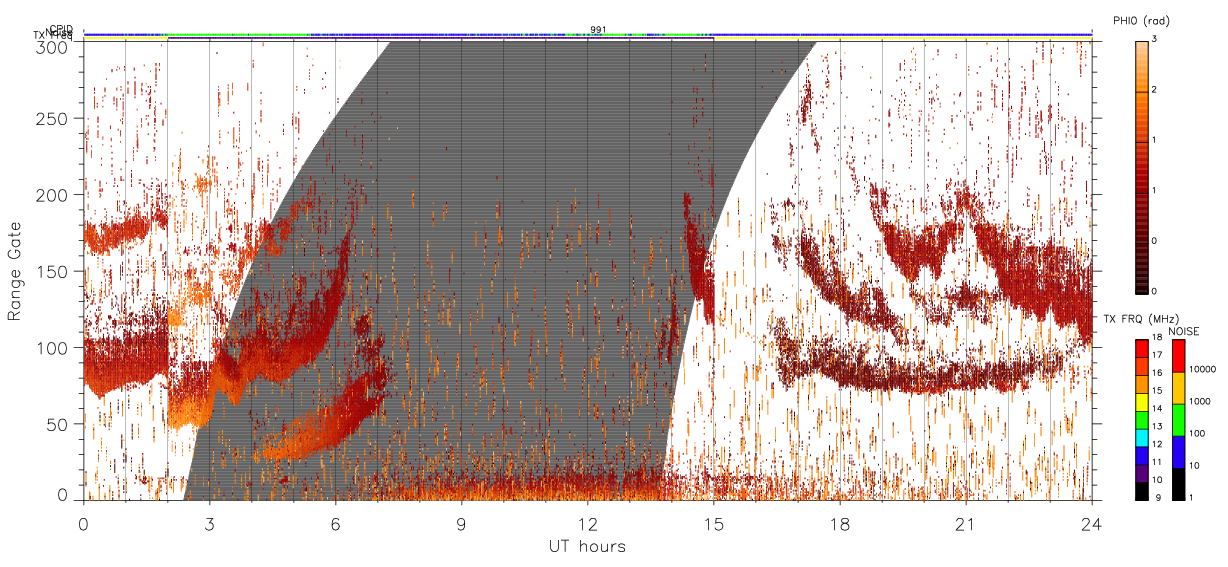Click the green swatch in TX FRQ legend
The height and width of the screenshot is (567, 1228).
pyautogui.click(x=1142, y=419)
